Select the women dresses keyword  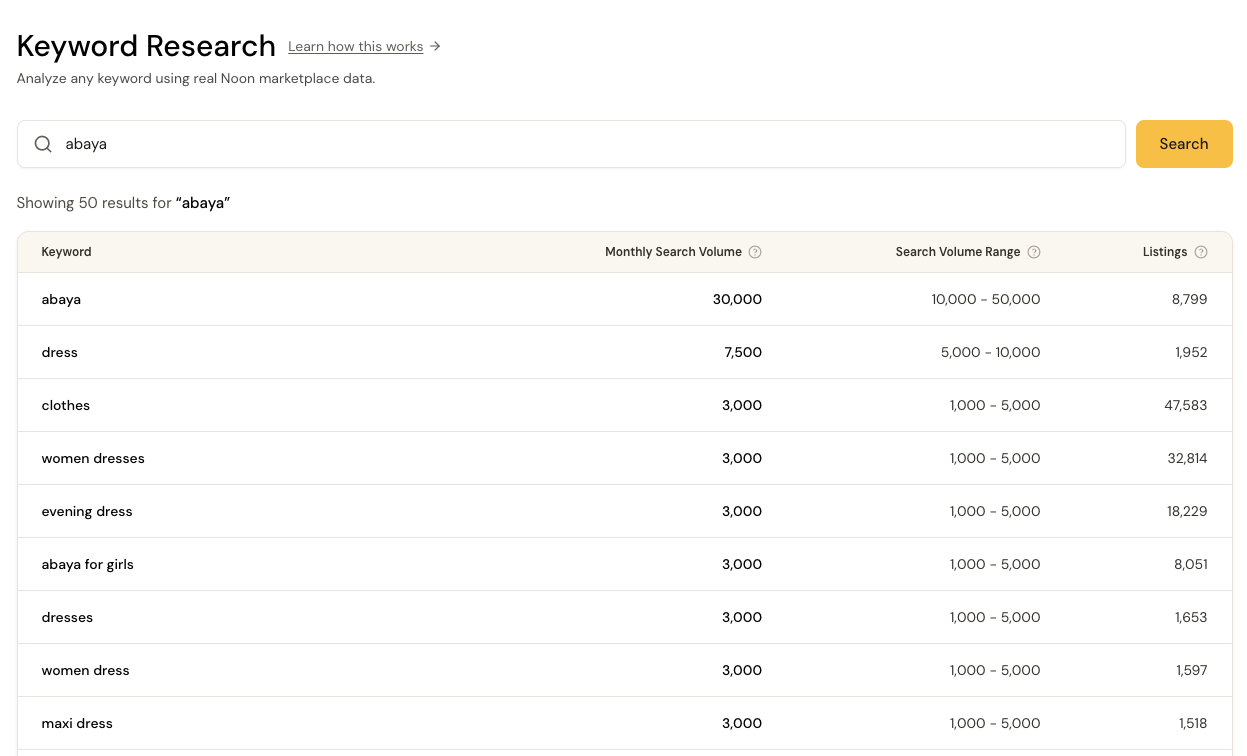pos(93,458)
